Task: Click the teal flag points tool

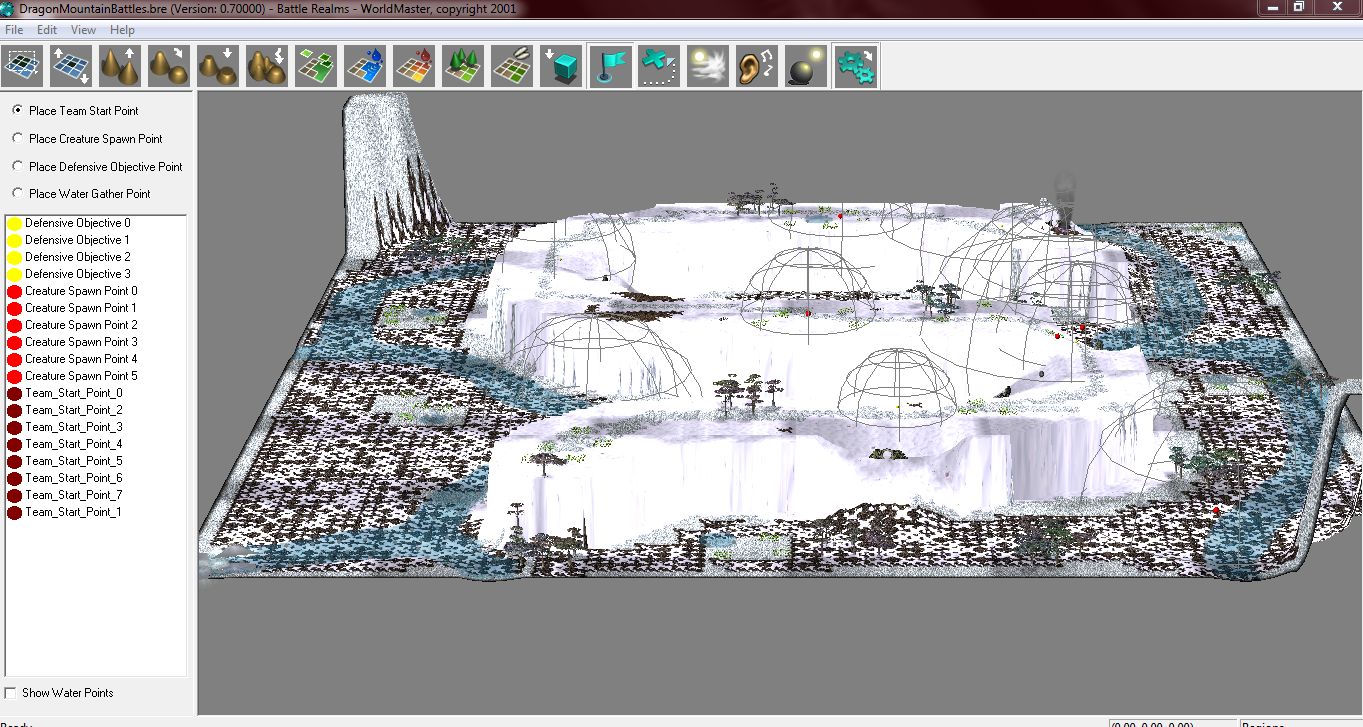Action: 610,66
